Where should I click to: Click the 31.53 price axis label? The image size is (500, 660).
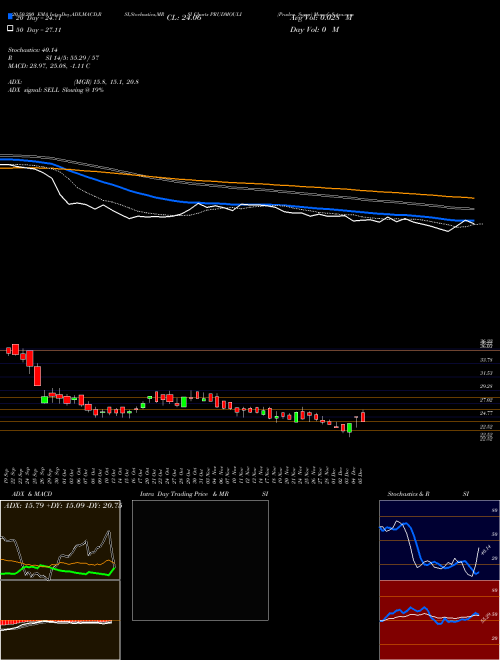[x=487, y=373]
